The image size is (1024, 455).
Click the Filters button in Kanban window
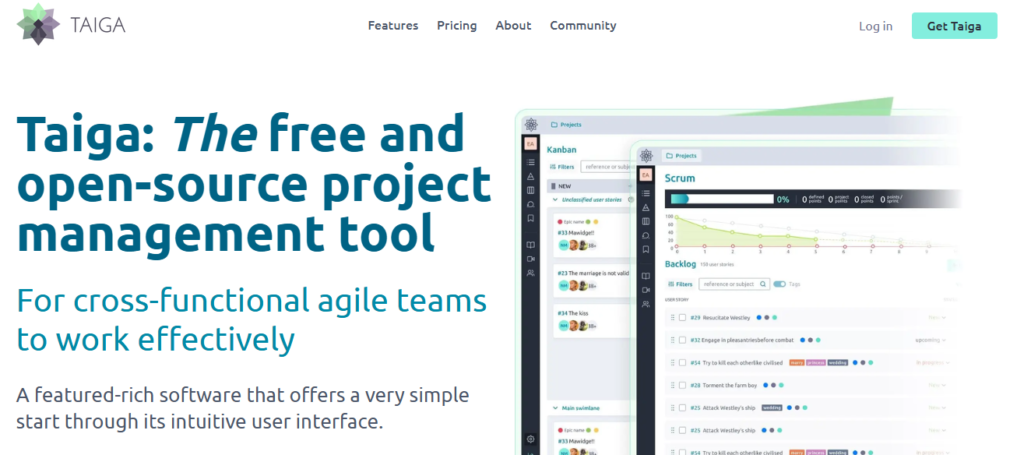(x=562, y=167)
